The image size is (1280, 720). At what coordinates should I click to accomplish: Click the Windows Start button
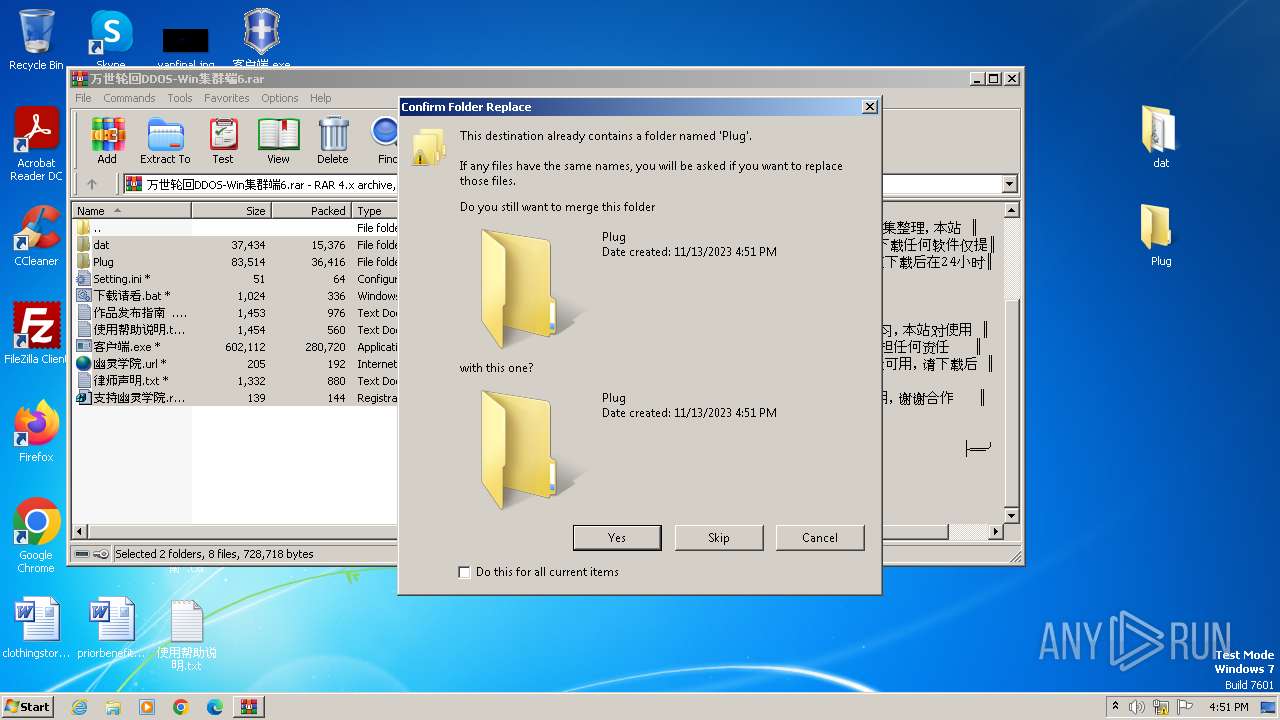point(27,706)
